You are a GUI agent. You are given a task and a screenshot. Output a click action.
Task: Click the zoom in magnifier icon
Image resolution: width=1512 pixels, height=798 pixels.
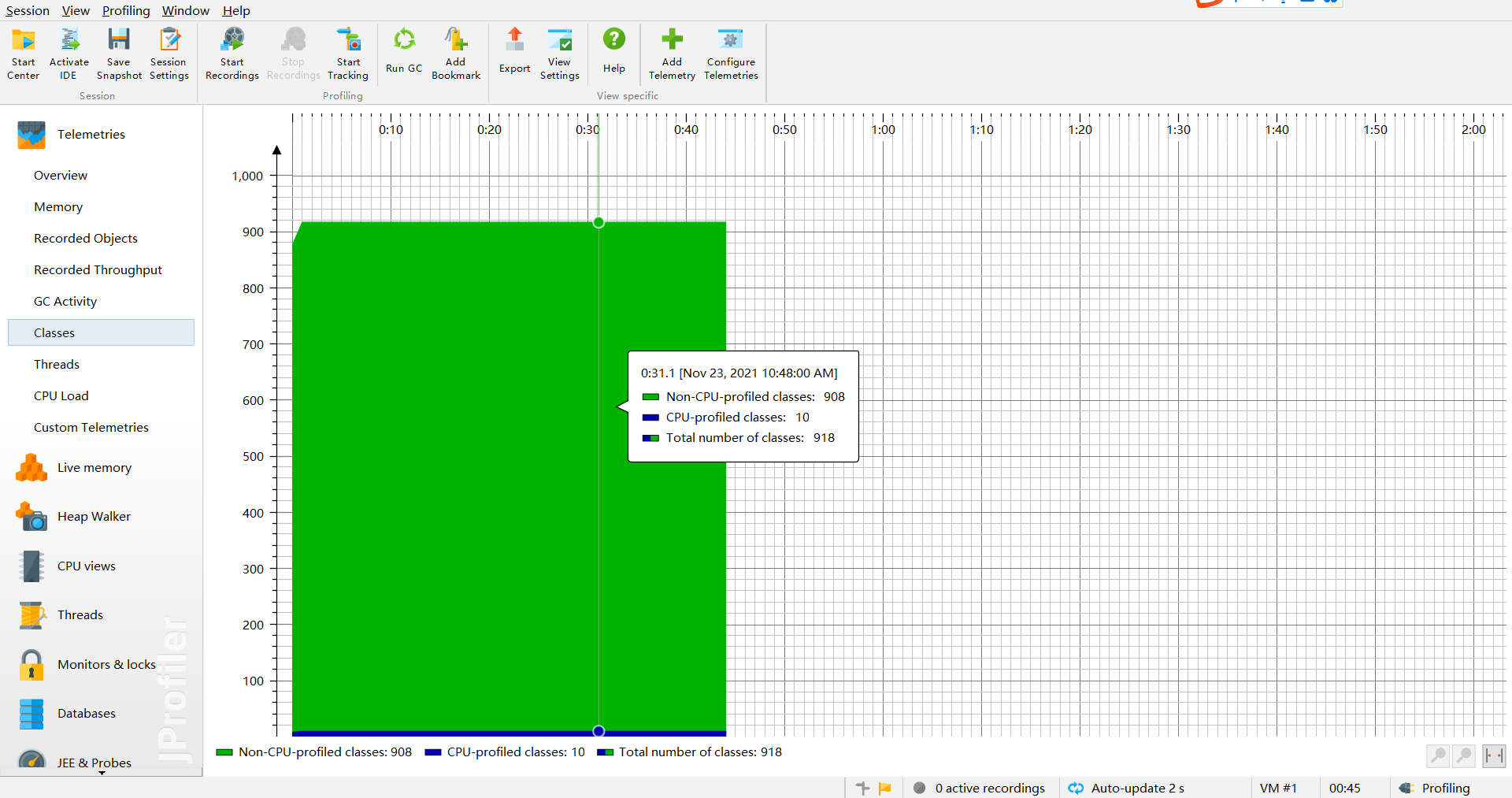point(1438,755)
